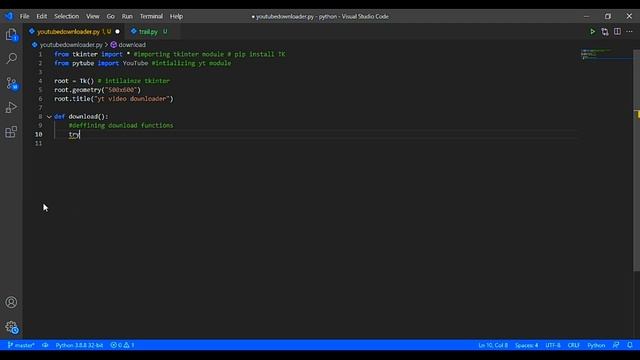Change line ending via CRLF item
Image resolution: width=640 pixels, height=360 pixels.
point(574,345)
